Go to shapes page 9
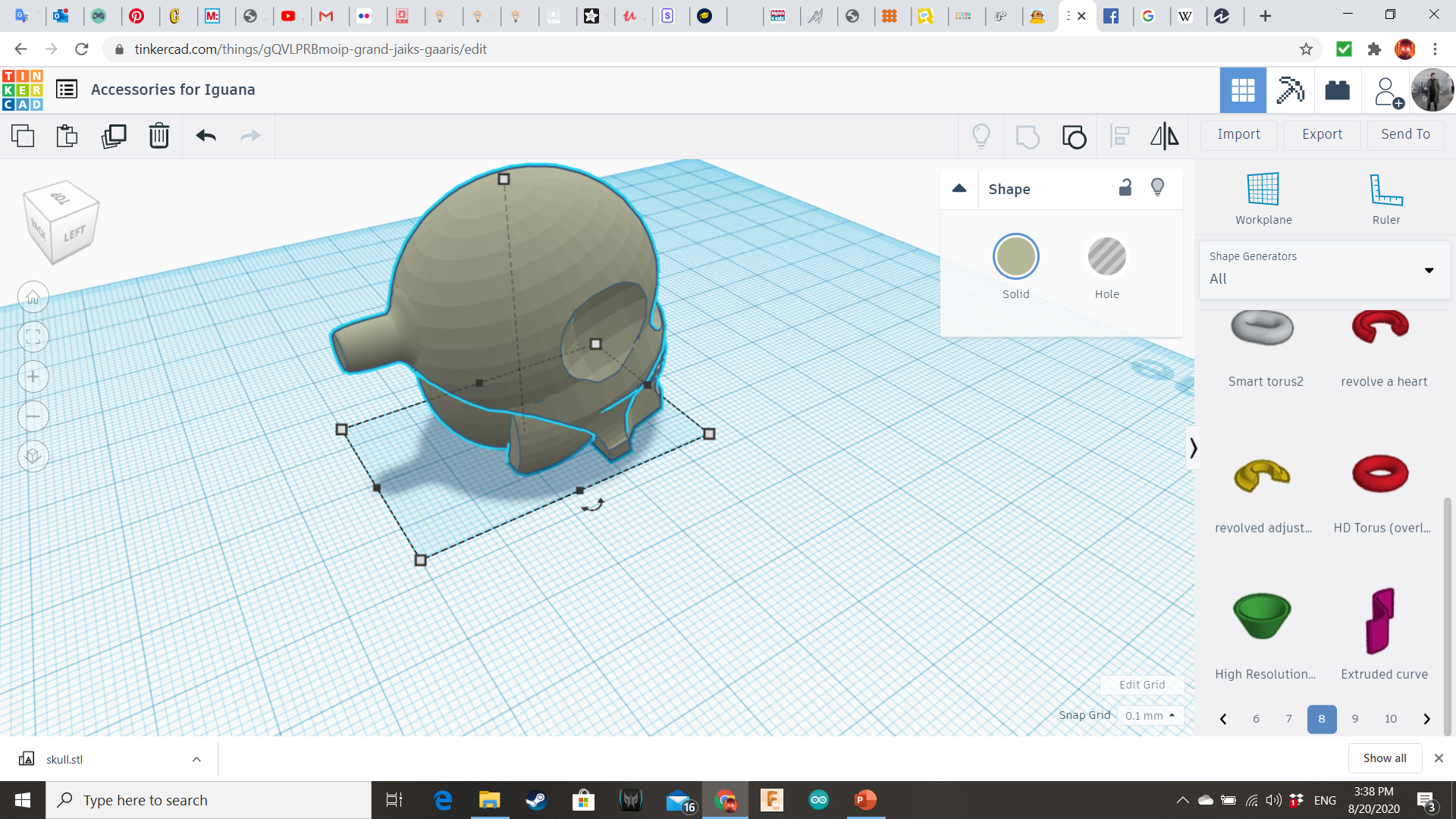1456x819 pixels. (1355, 719)
